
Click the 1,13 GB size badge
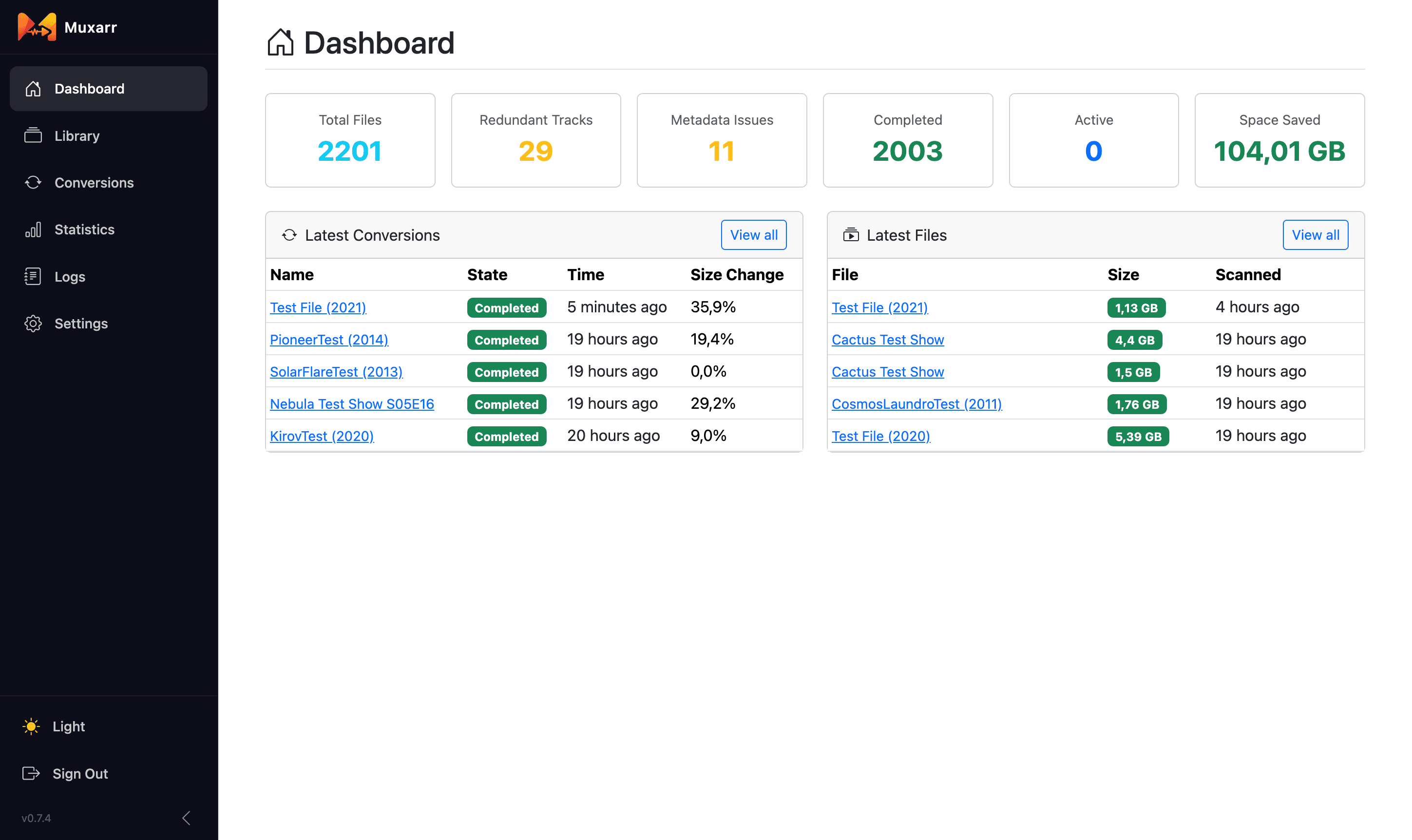(x=1136, y=308)
